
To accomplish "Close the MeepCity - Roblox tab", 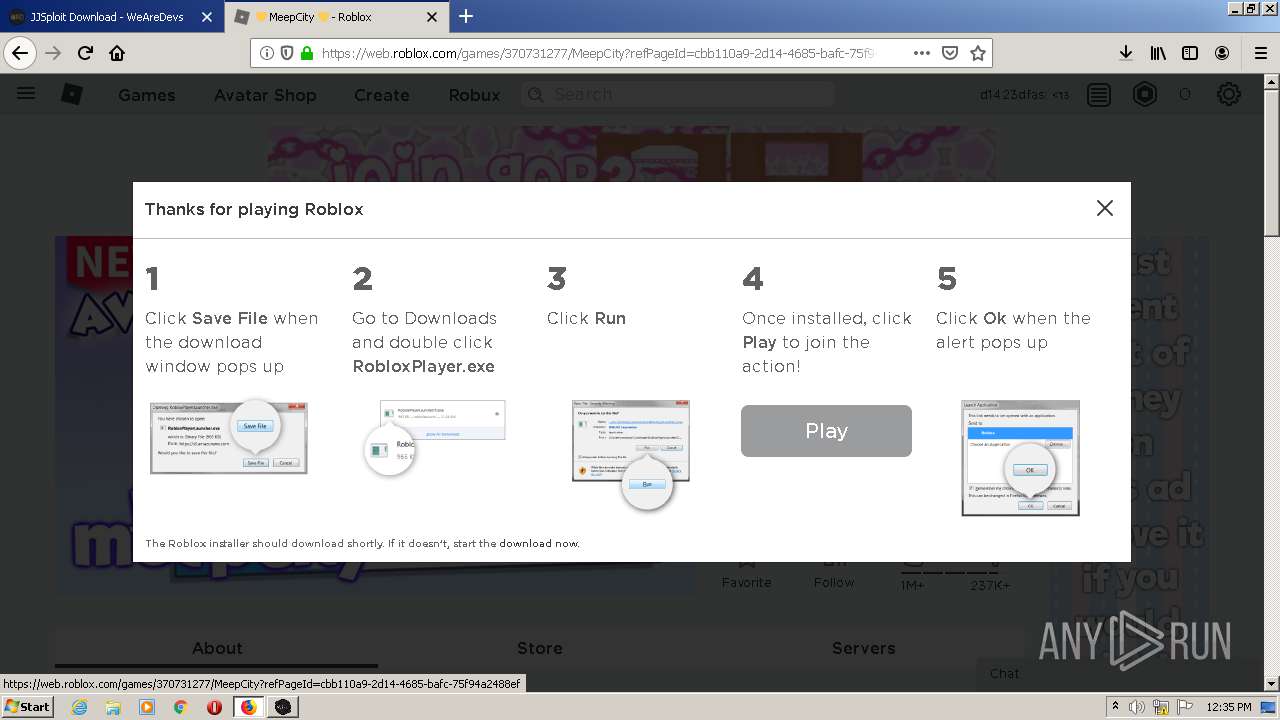I will (x=432, y=17).
